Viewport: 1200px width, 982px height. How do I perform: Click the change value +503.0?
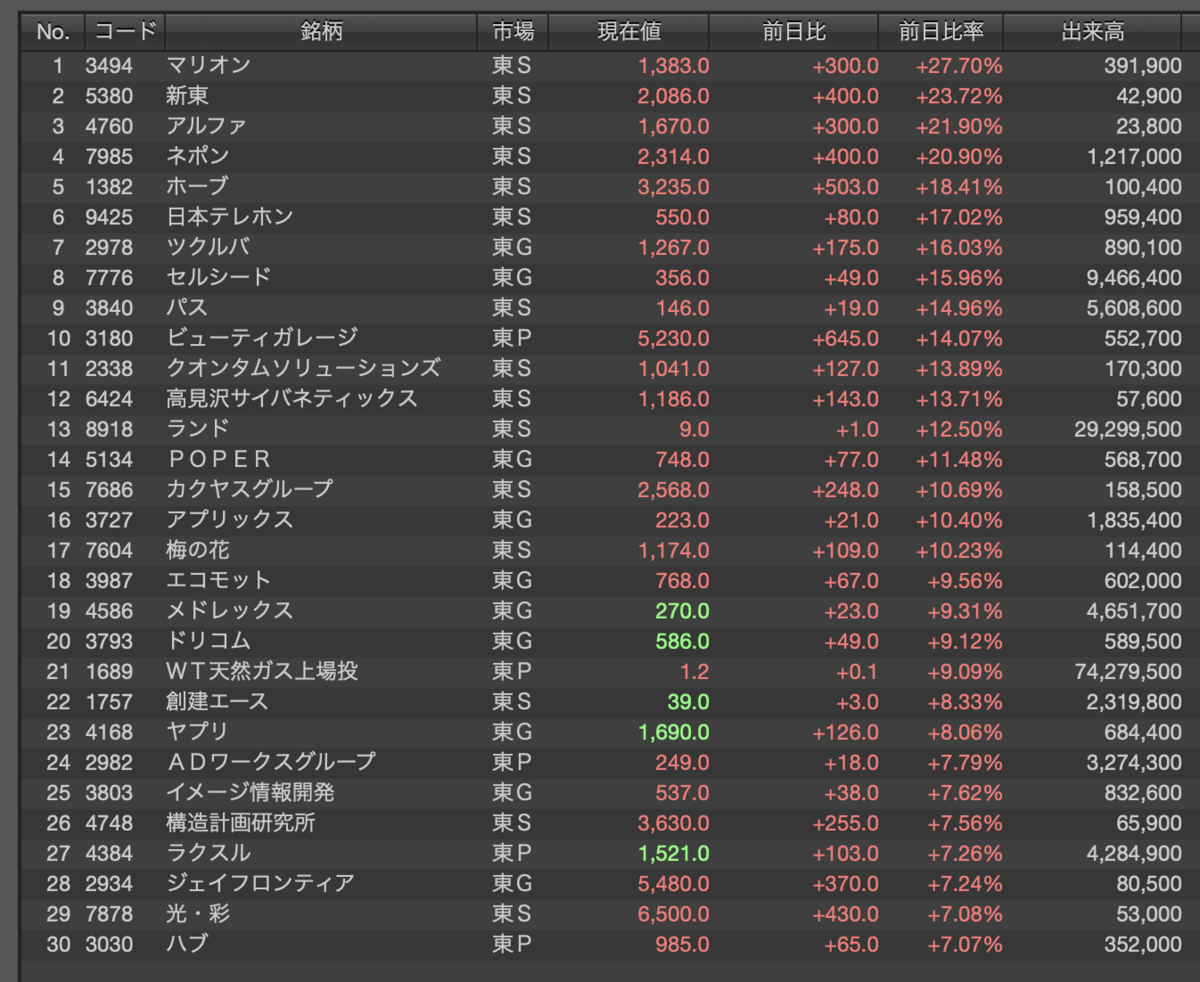(846, 187)
